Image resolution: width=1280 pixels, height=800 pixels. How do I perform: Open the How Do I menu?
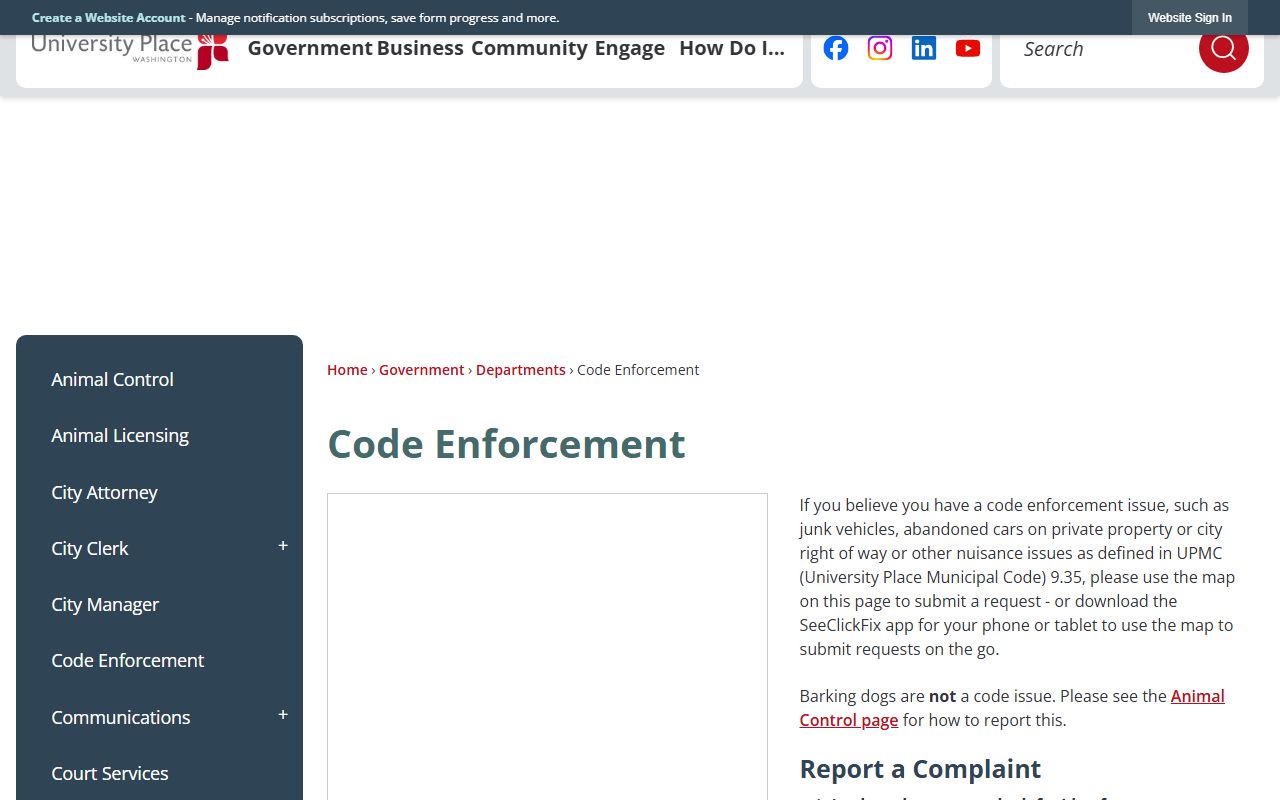731,49
